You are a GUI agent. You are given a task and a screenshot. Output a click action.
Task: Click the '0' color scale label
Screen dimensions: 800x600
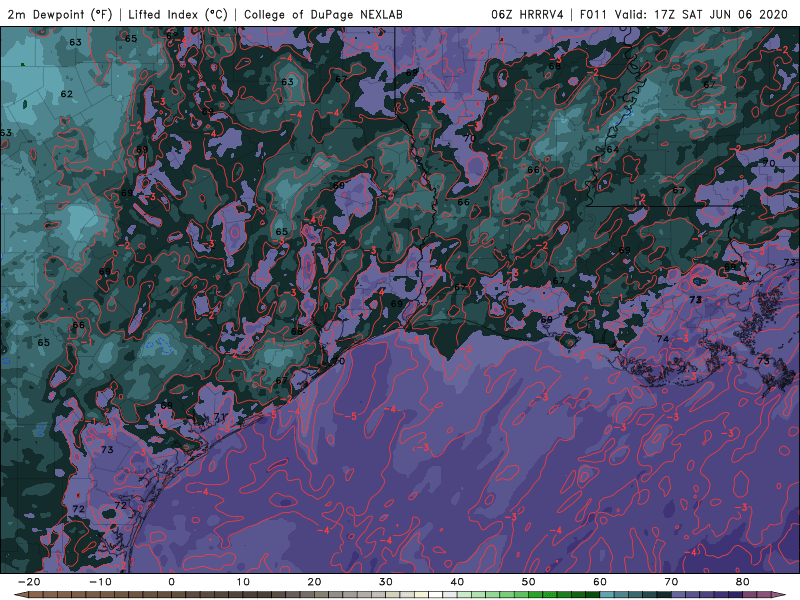click(171, 582)
